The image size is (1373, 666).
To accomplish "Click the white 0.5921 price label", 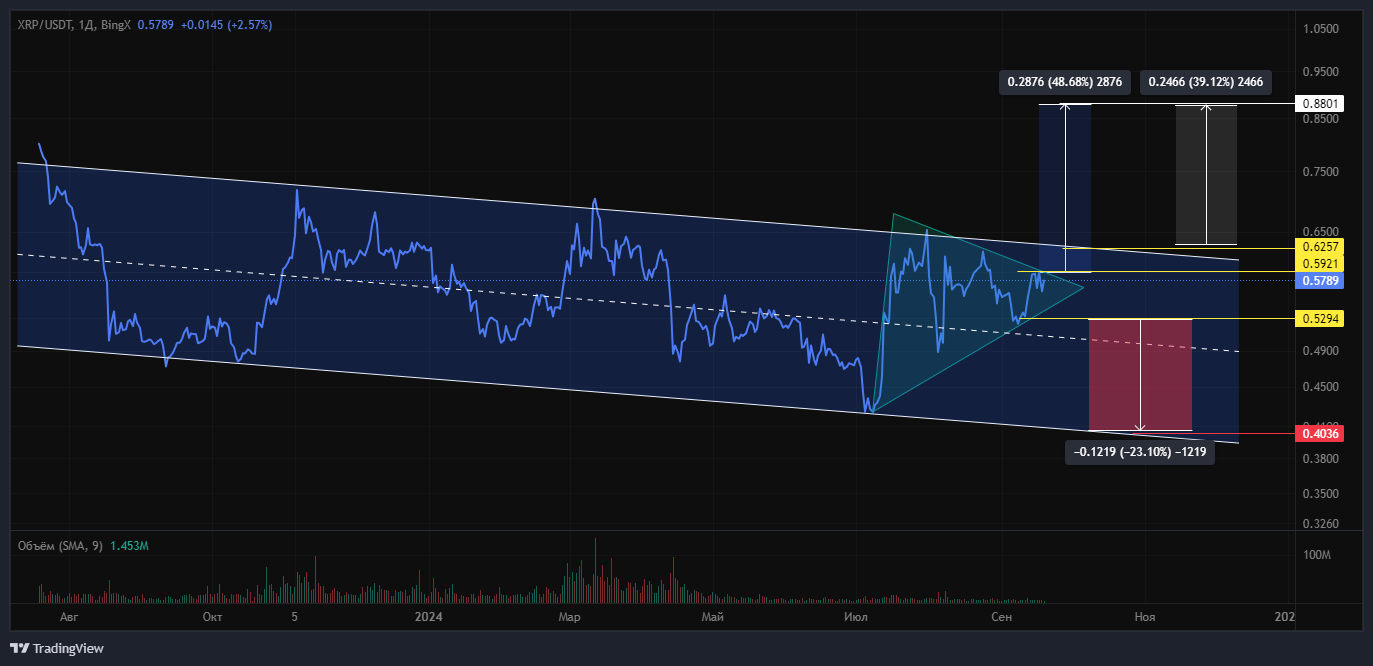I will pyautogui.click(x=1319, y=264).
